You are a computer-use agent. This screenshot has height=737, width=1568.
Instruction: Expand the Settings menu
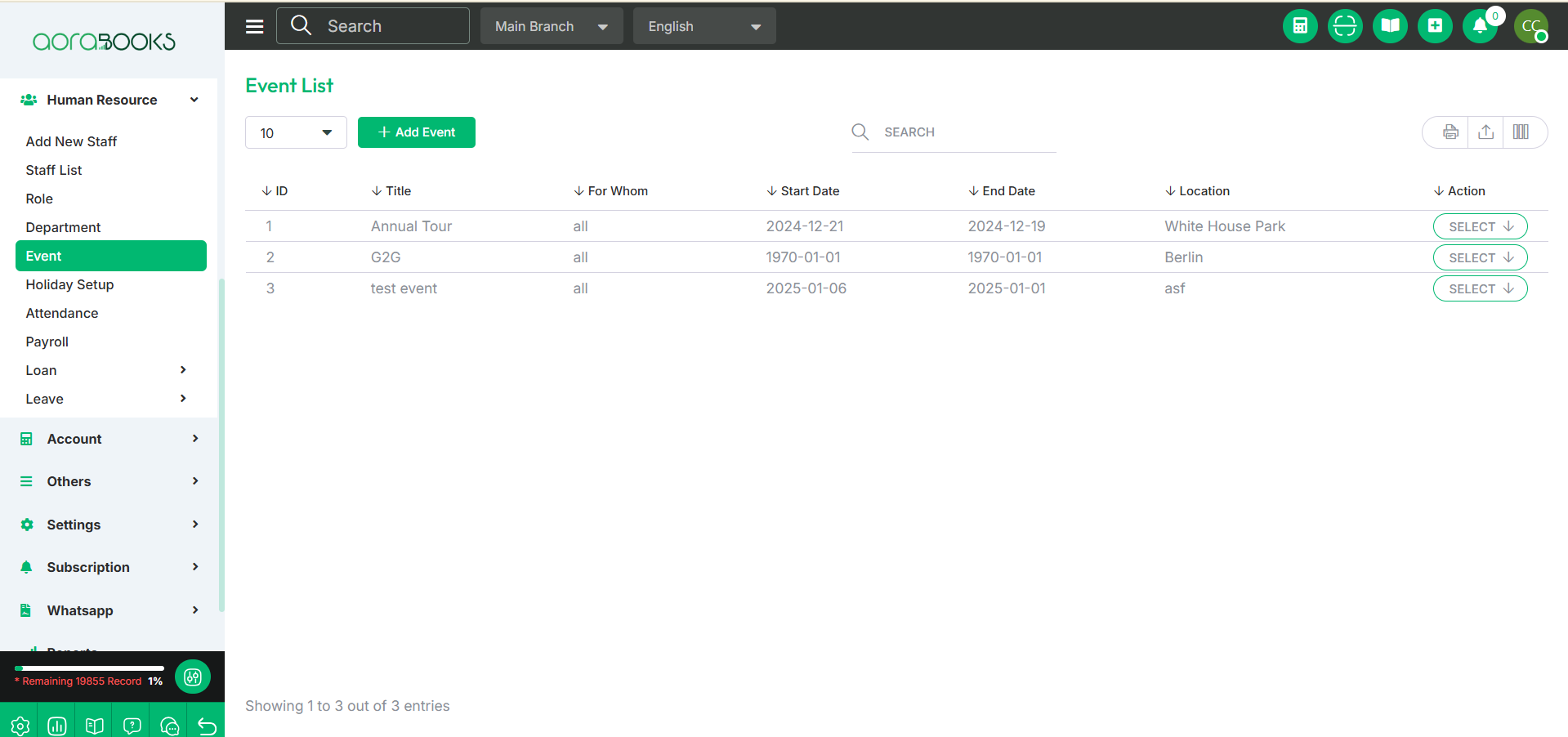110,525
